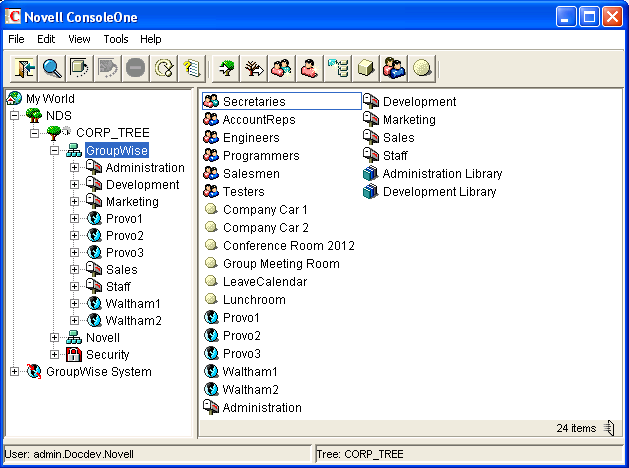Expand the Development node in tree
The height and width of the screenshot is (468, 629).
[x=74, y=184]
